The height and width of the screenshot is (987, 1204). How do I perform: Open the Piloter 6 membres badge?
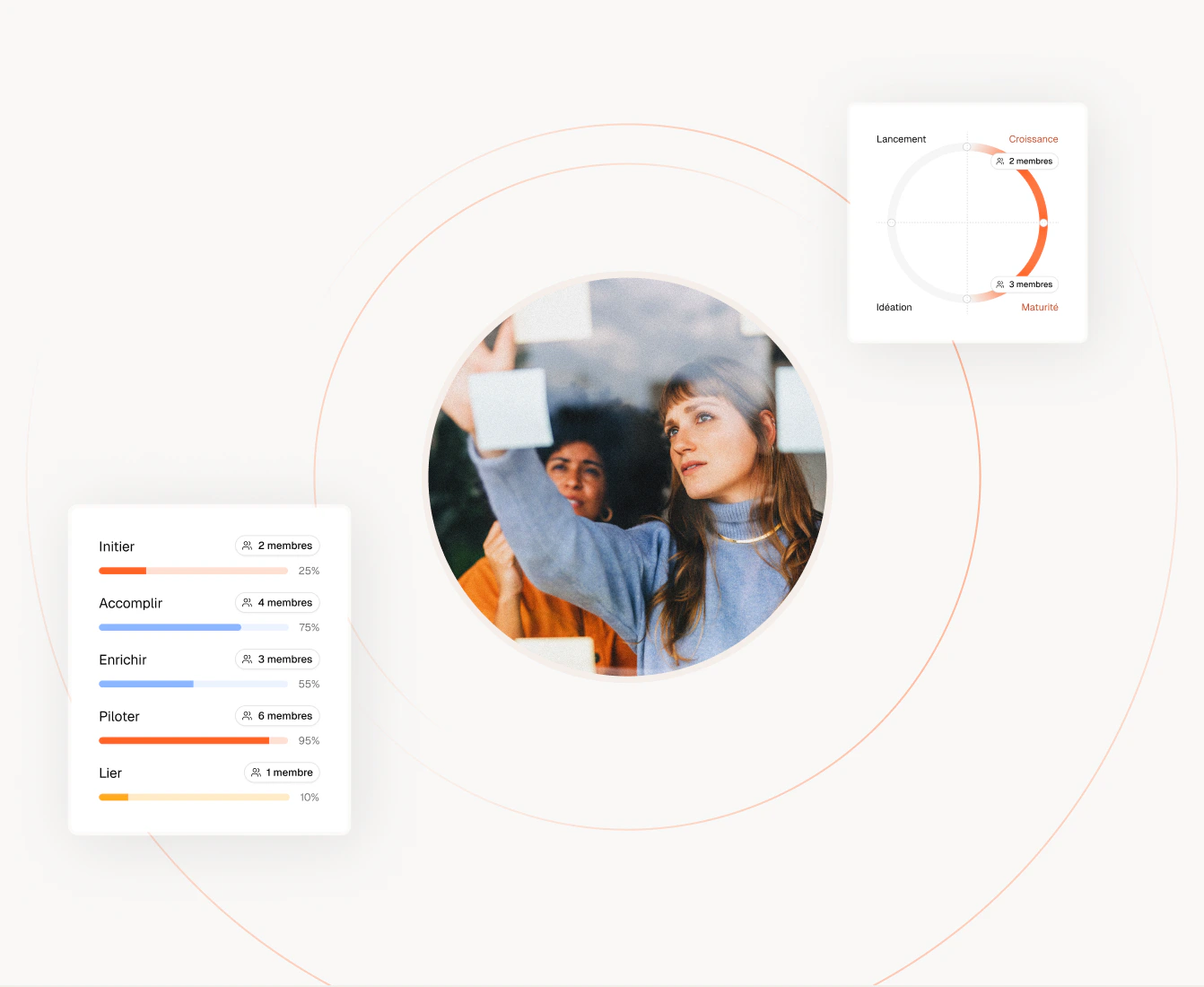pyautogui.click(x=277, y=716)
